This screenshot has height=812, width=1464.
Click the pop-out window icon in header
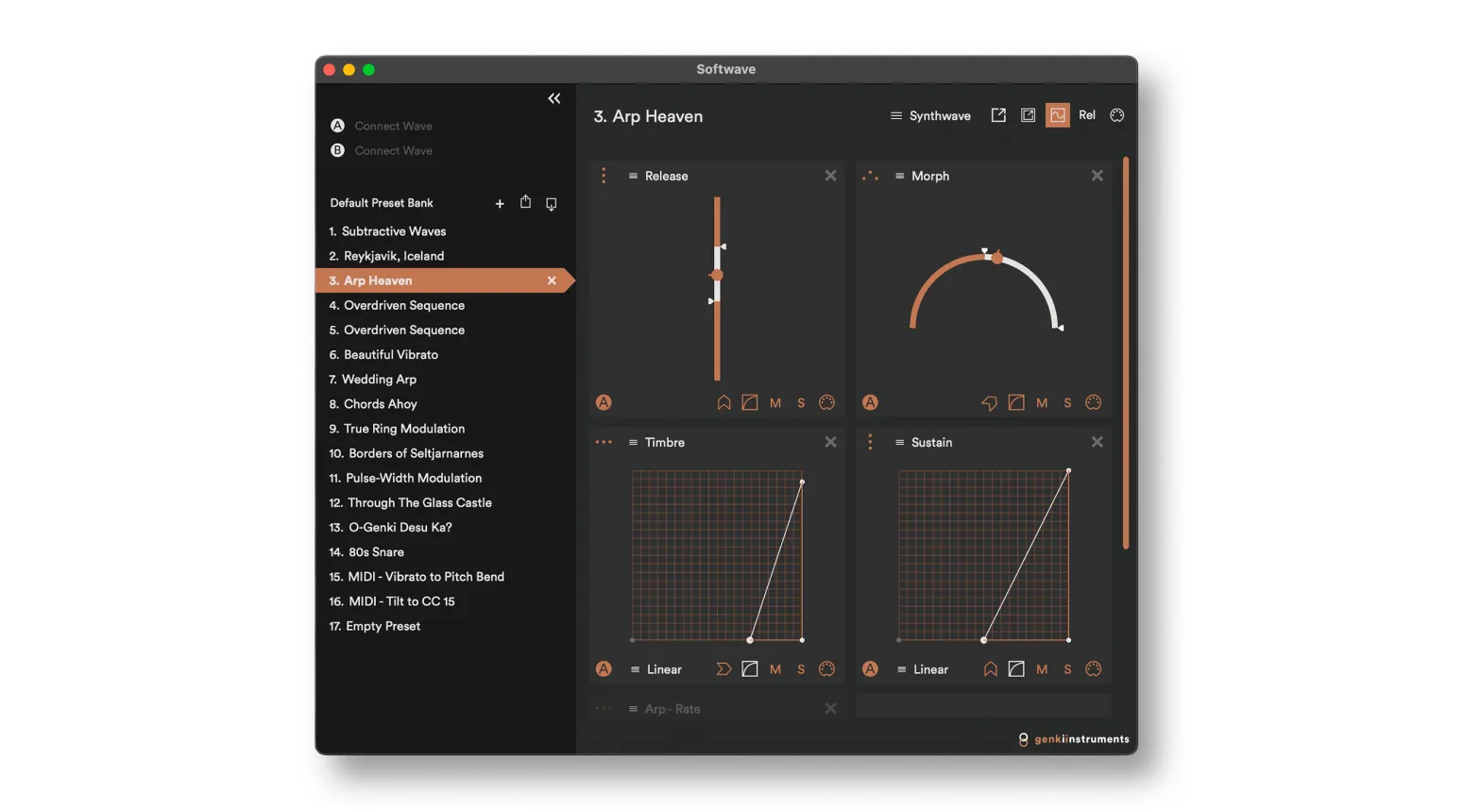[x=998, y=115]
